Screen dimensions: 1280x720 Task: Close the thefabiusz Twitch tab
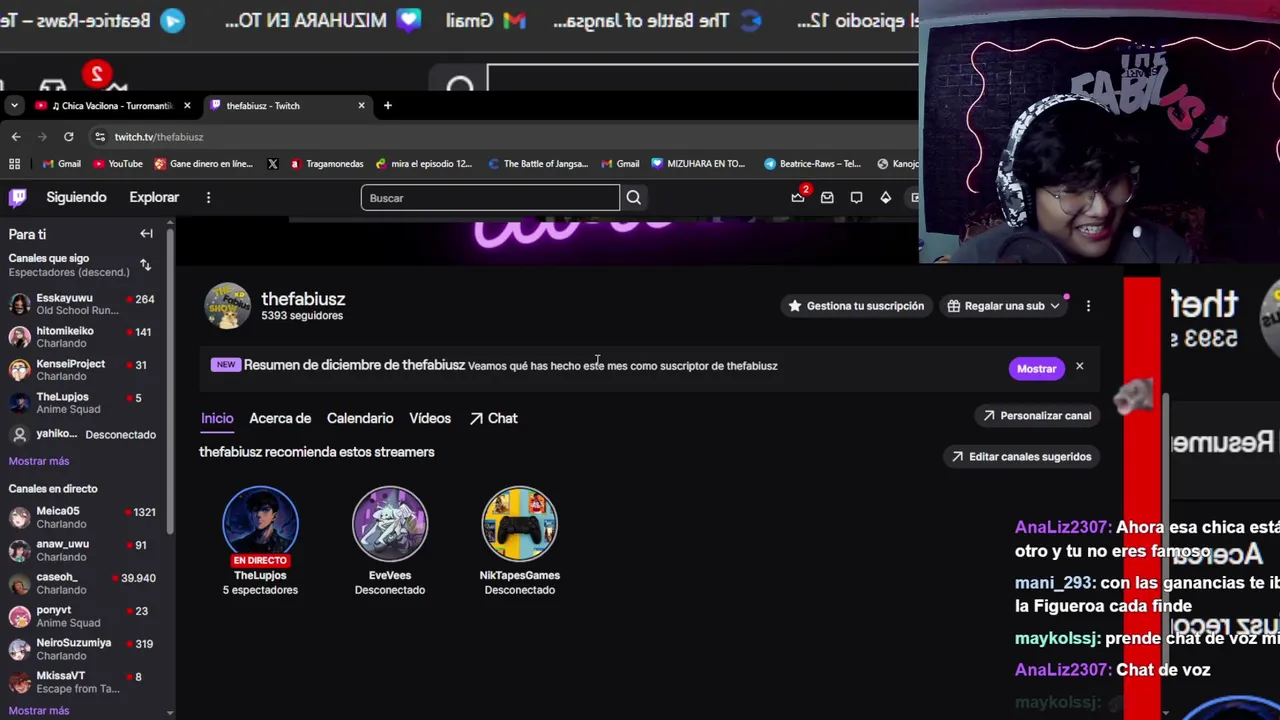point(361,105)
